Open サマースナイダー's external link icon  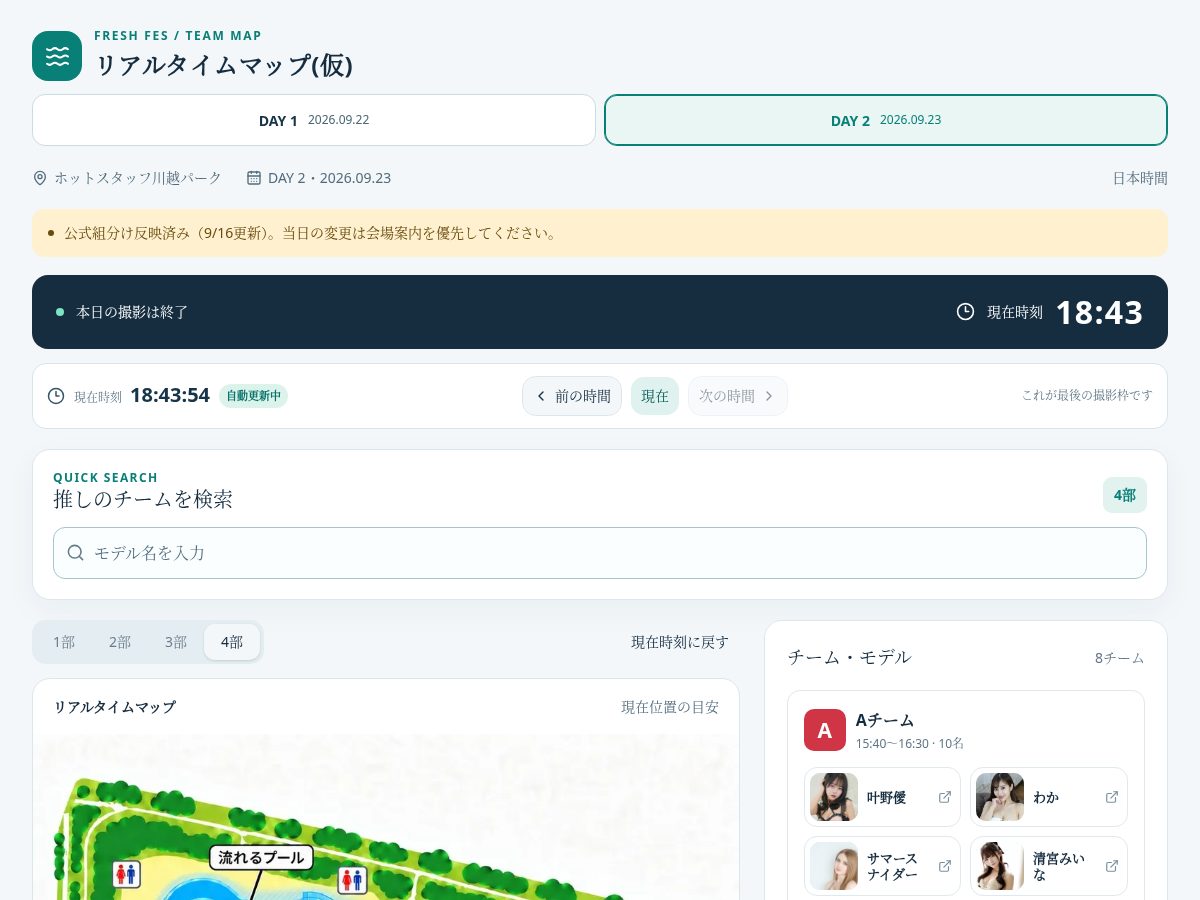click(944, 866)
